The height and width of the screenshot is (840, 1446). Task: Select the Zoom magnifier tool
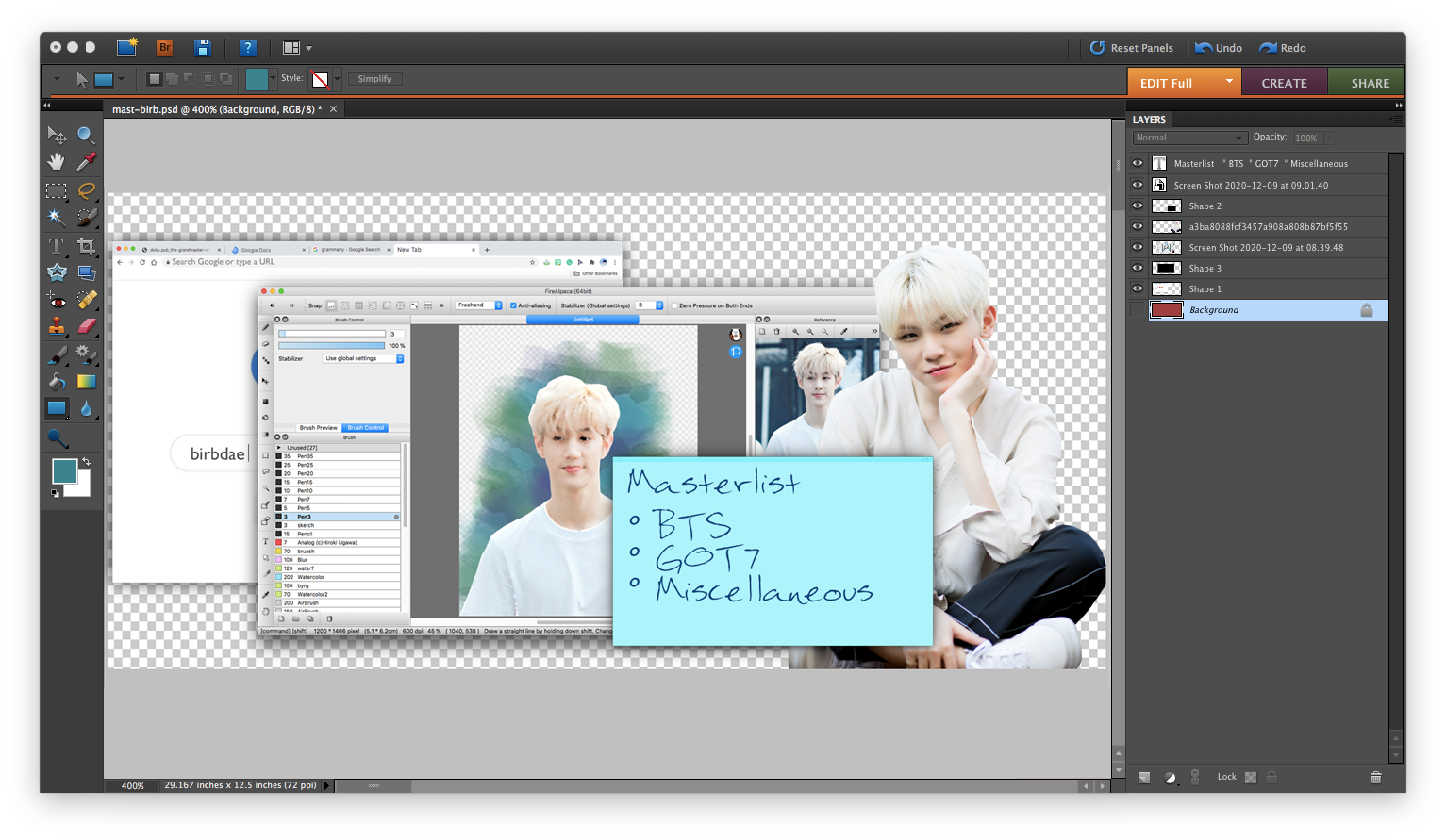[x=86, y=136]
